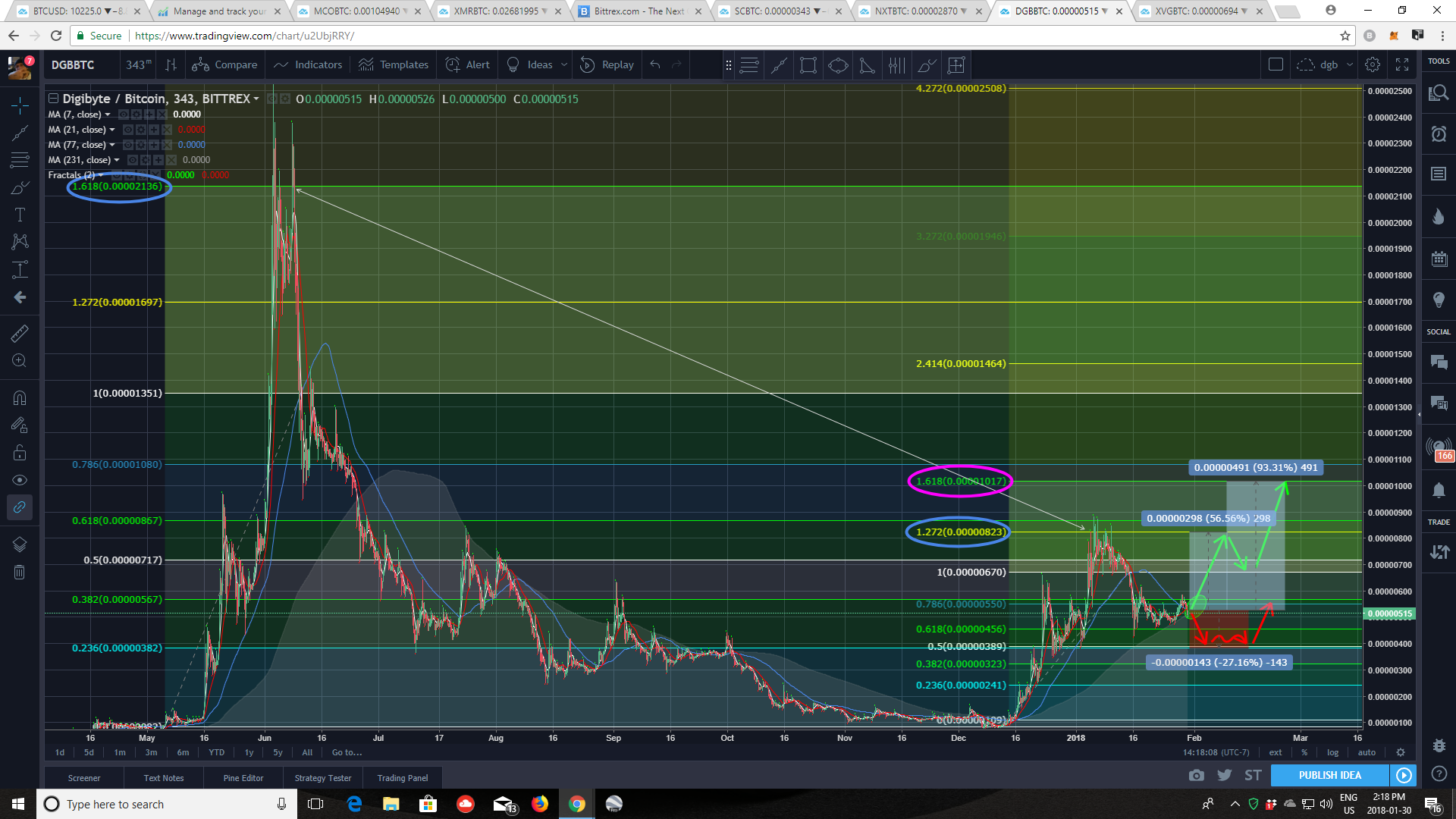The width and height of the screenshot is (1456, 819).
Task: Open the dgb saved chart layout dropdown
Action: click(1324, 65)
